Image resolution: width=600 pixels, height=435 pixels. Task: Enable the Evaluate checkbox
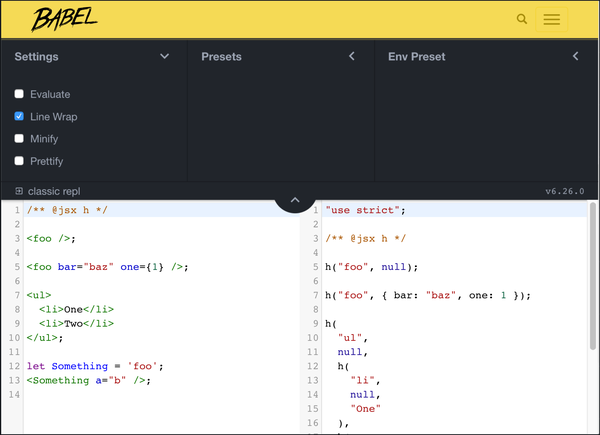(x=19, y=94)
